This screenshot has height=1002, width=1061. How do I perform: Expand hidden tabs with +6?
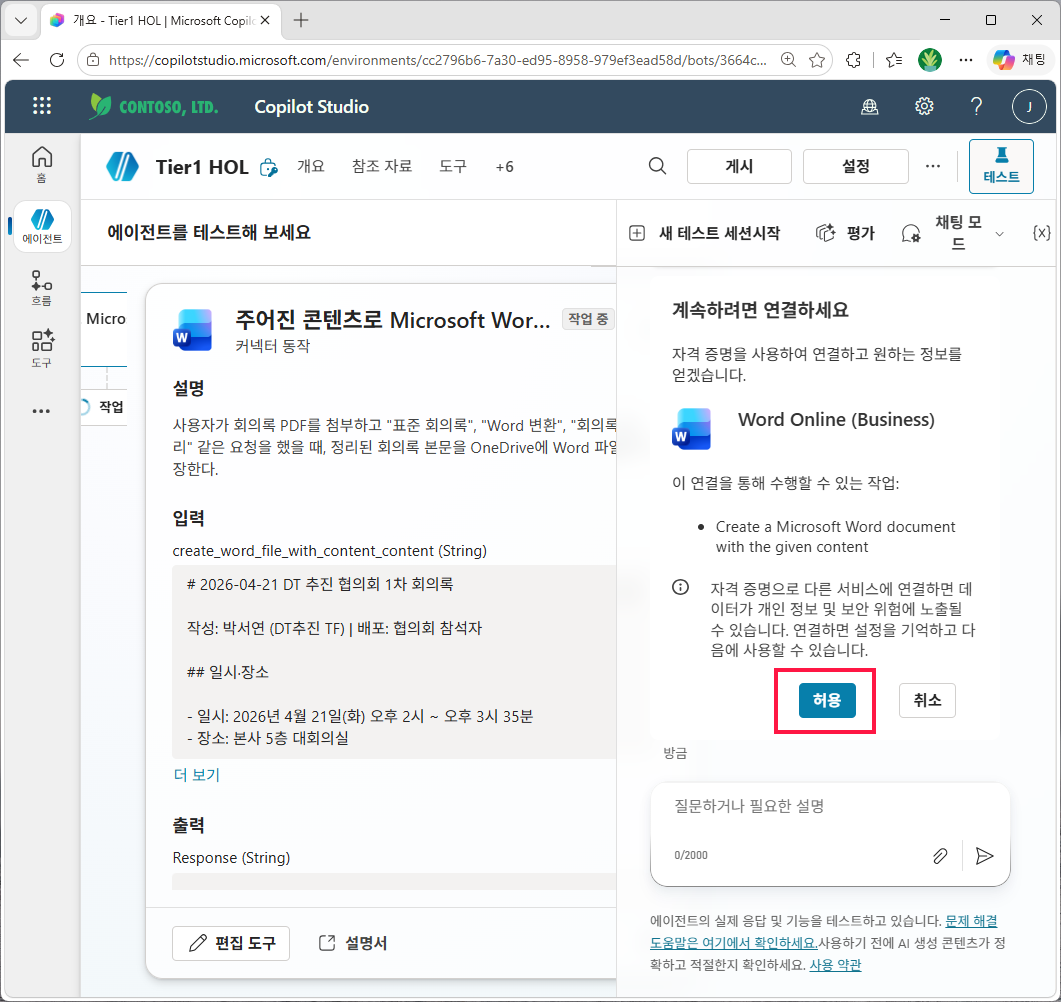point(505,166)
